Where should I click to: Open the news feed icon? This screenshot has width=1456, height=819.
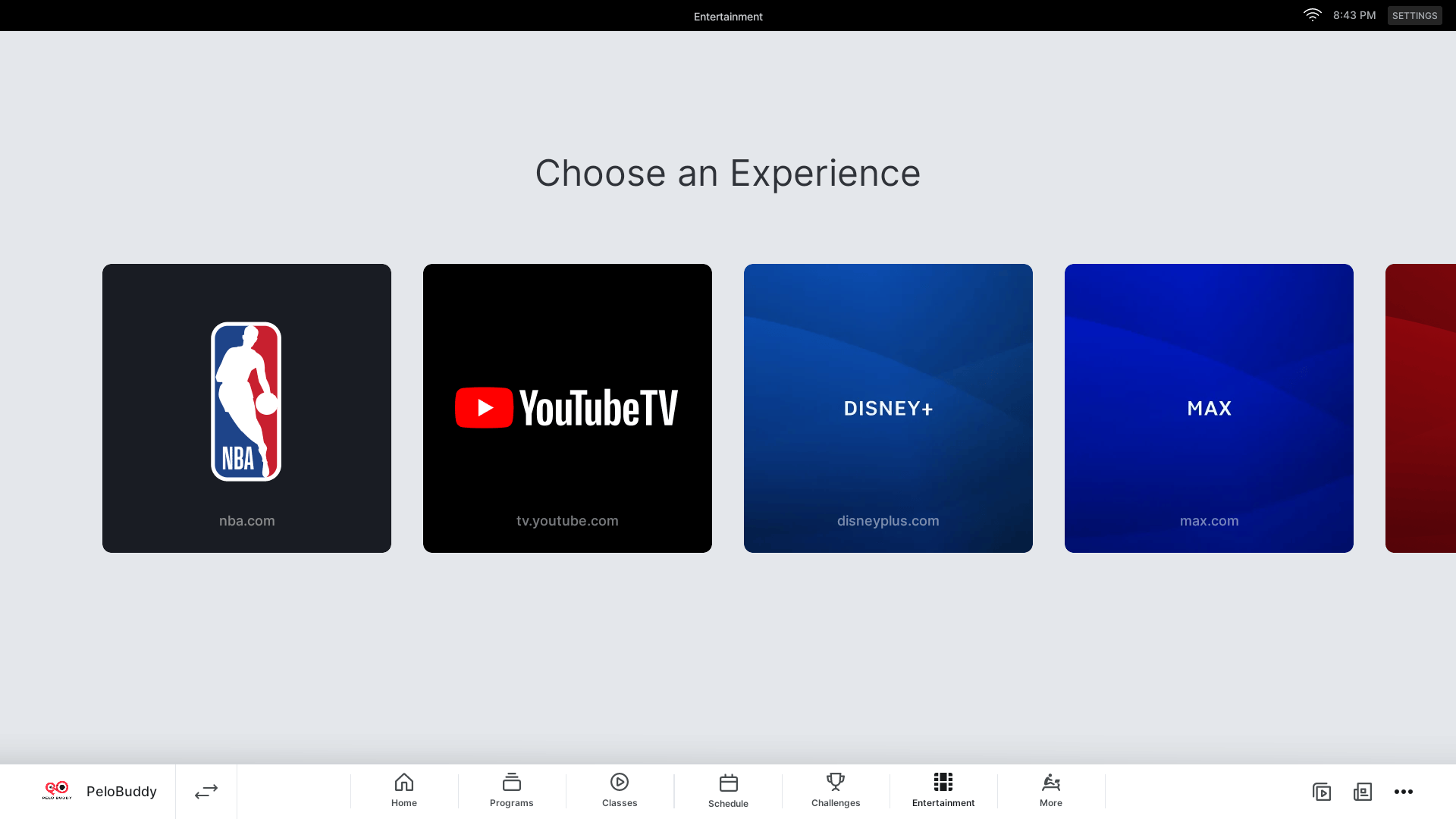pyautogui.click(x=1363, y=792)
